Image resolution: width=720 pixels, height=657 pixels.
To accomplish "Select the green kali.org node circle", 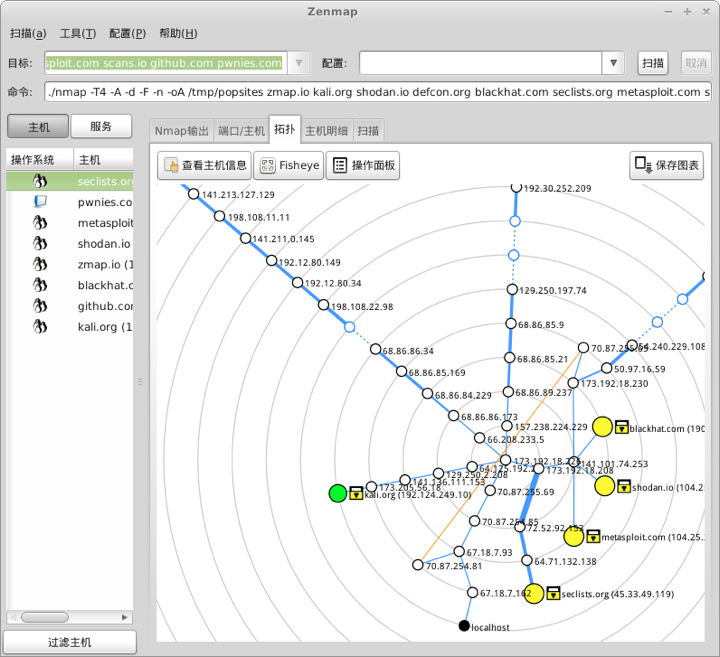I will [338, 492].
